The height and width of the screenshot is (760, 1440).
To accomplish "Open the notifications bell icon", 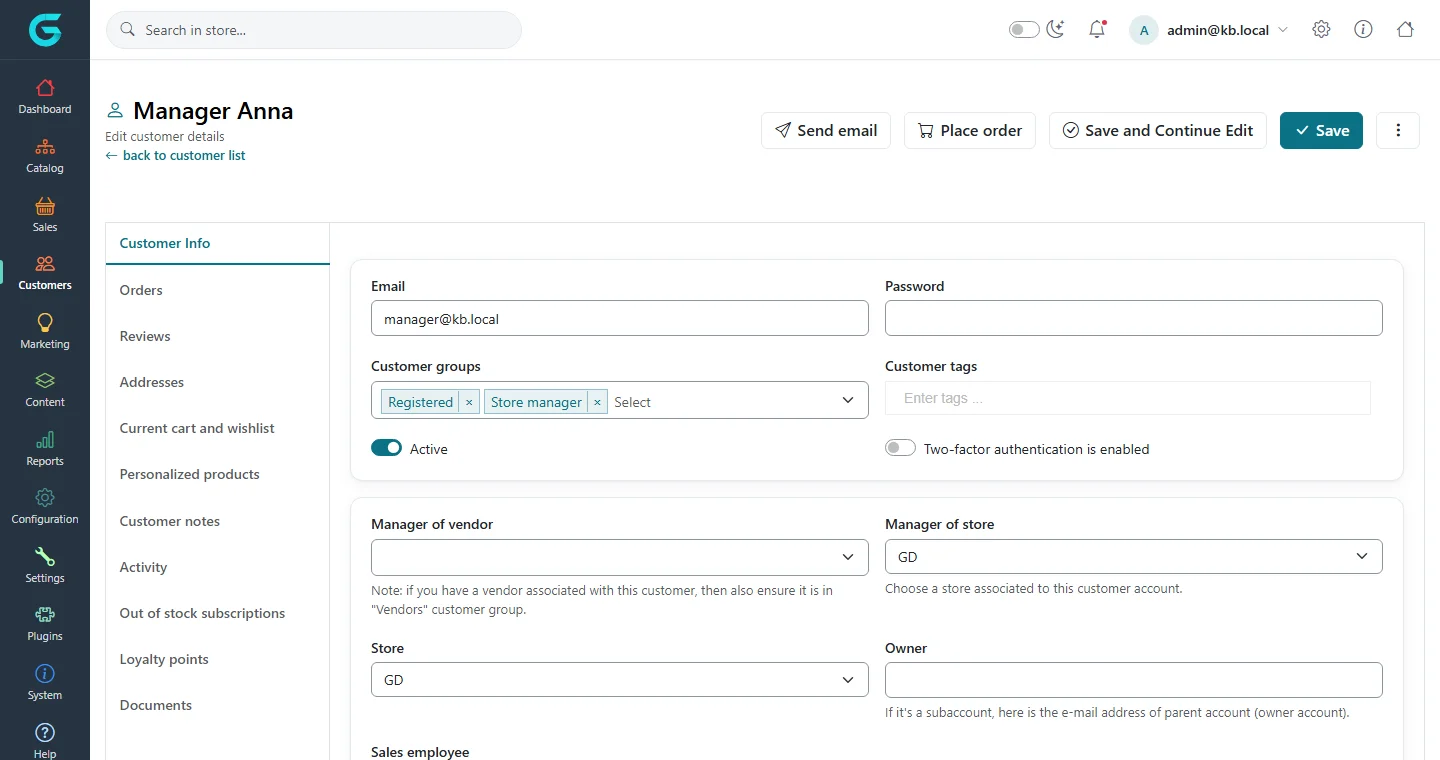I will (x=1097, y=30).
